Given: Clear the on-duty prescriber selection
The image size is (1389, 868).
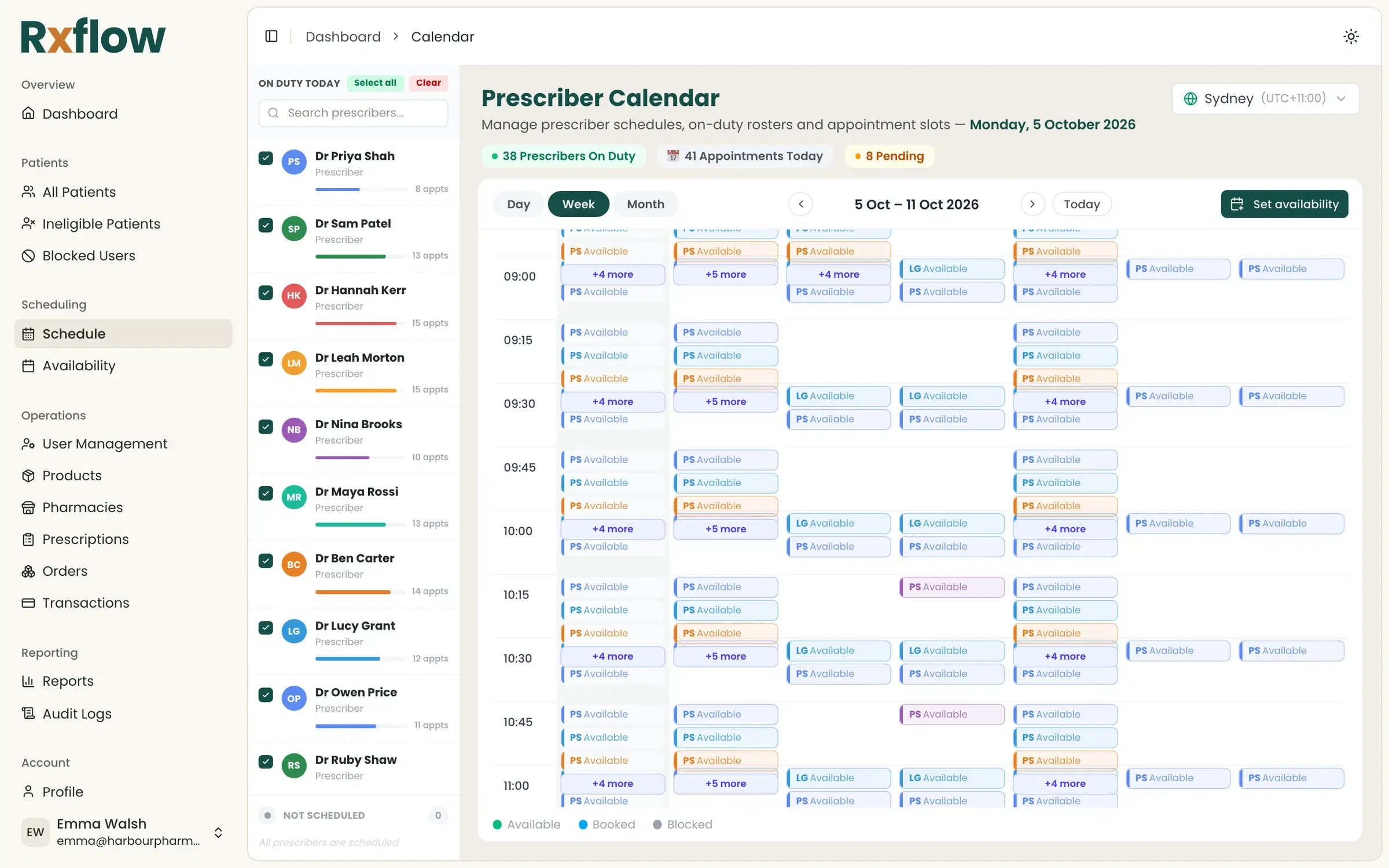Looking at the screenshot, I should click(x=428, y=83).
